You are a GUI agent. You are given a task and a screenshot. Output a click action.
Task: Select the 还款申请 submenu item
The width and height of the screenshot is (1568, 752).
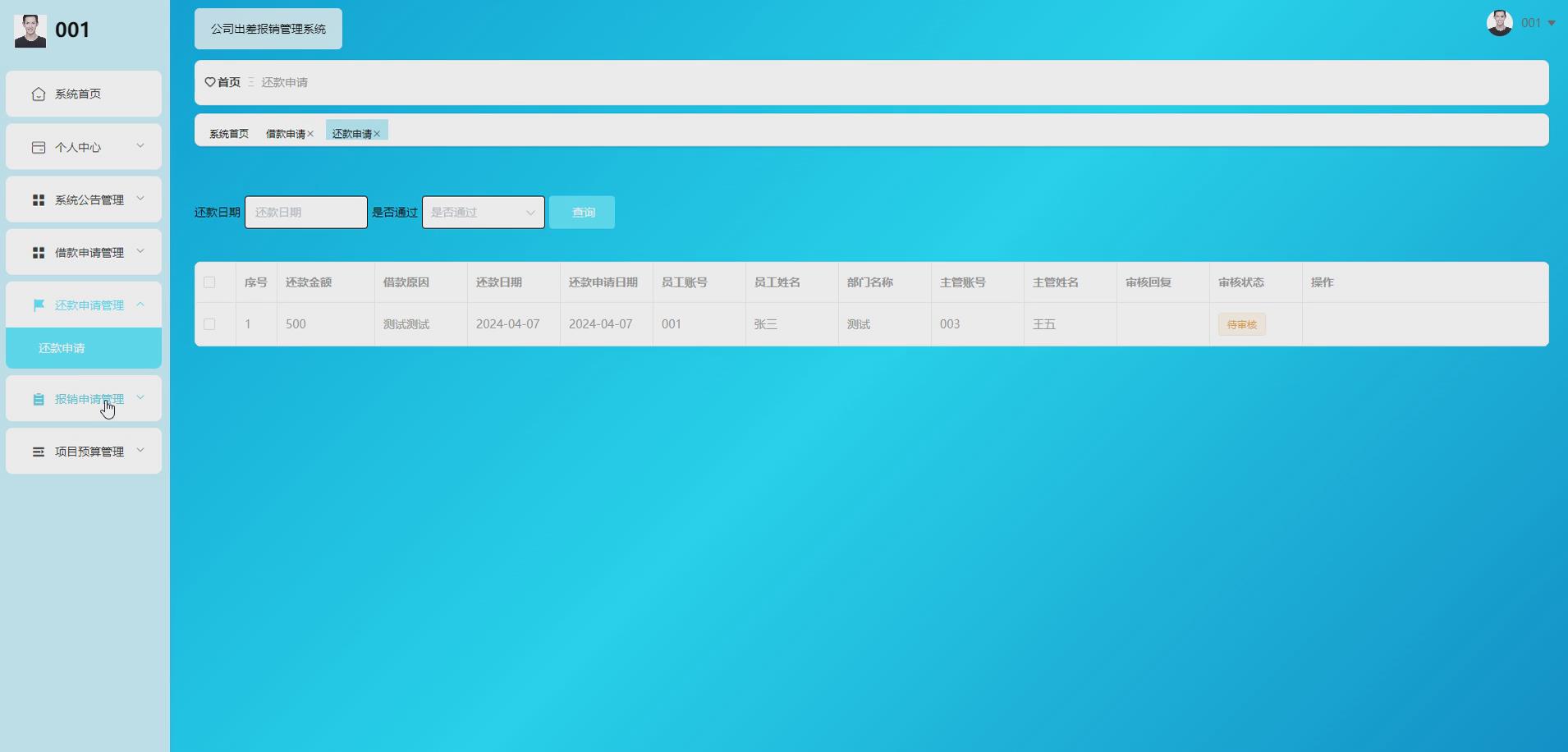pos(84,348)
